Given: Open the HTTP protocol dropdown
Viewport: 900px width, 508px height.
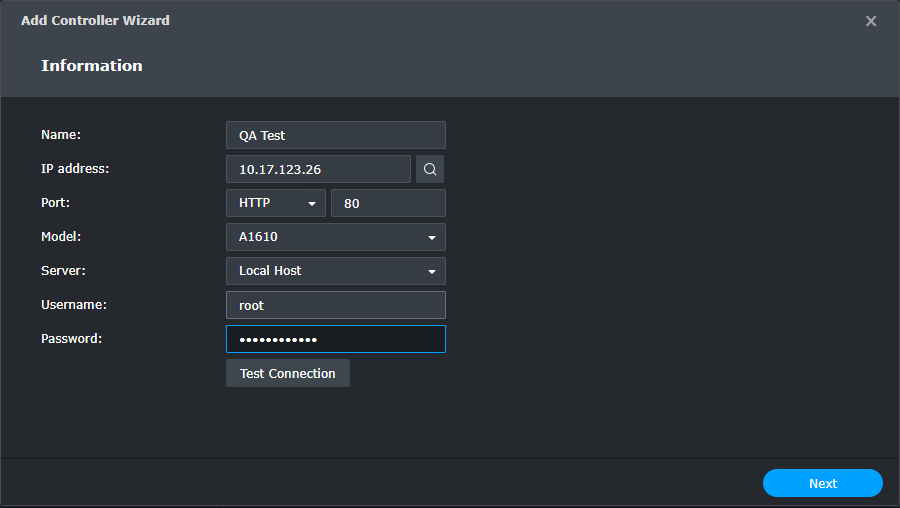Looking at the screenshot, I should [276, 203].
